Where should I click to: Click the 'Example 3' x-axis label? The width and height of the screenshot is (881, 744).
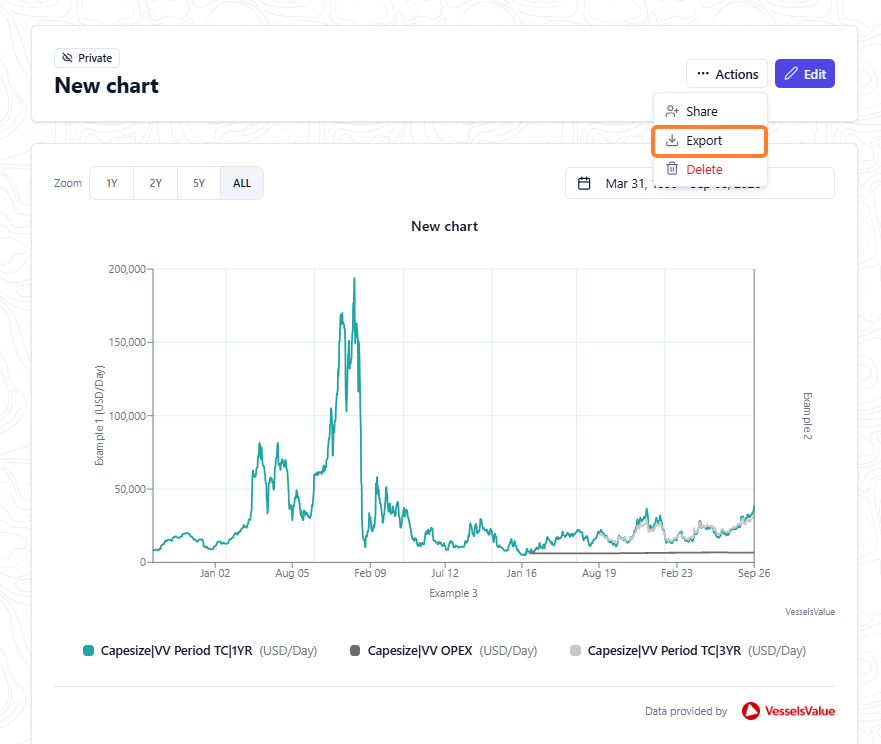coord(453,593)
